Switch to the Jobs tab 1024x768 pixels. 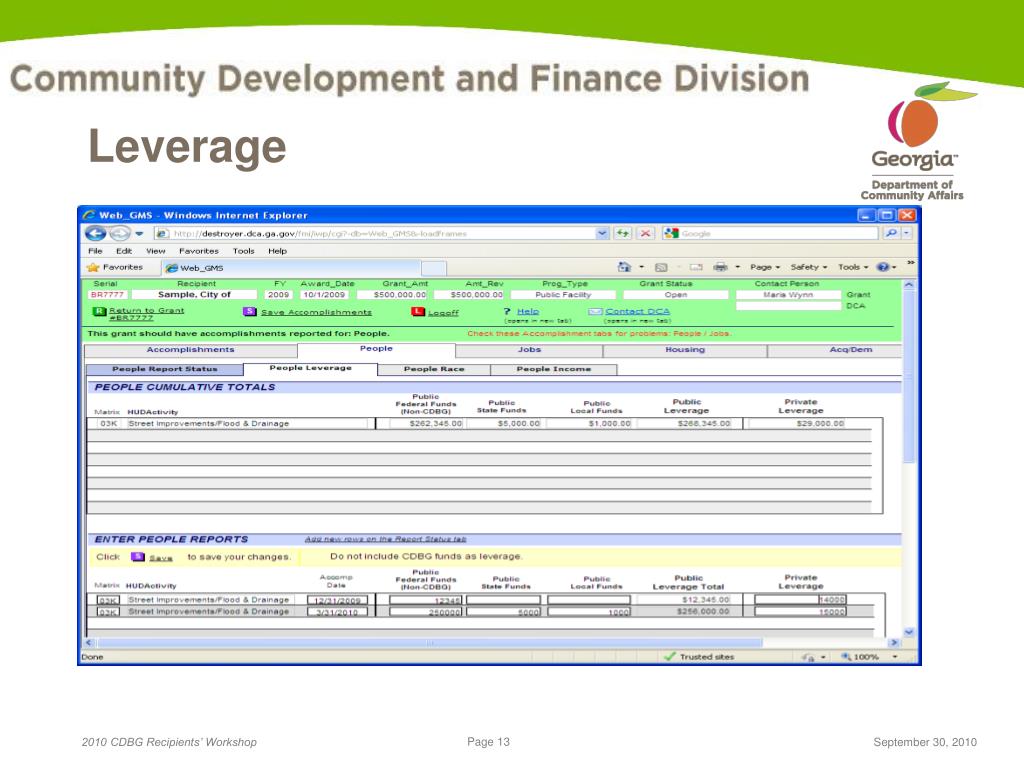529,350
